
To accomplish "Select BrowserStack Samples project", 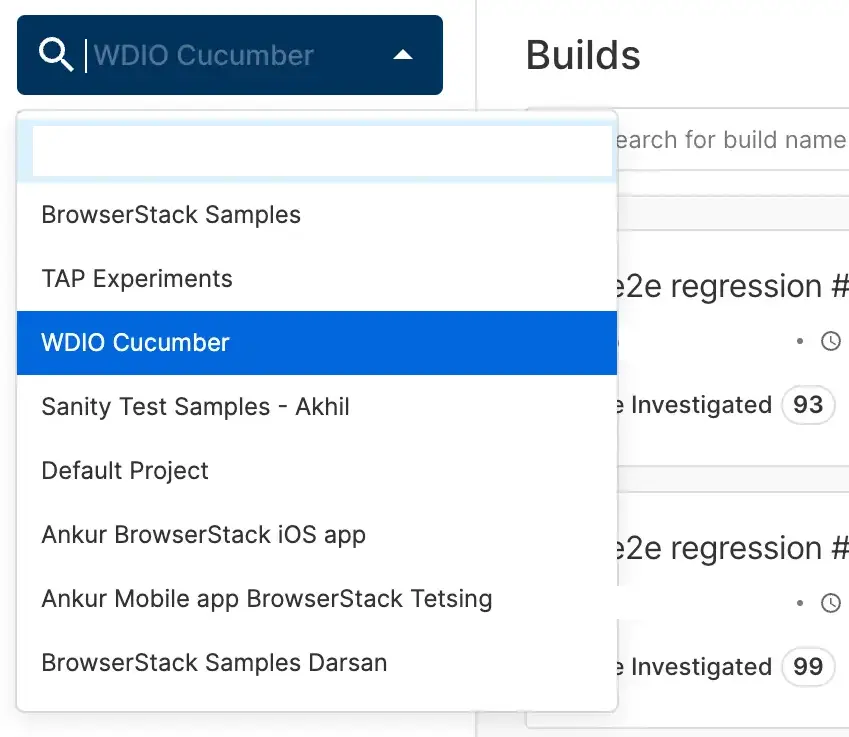I will pos(171,215).
